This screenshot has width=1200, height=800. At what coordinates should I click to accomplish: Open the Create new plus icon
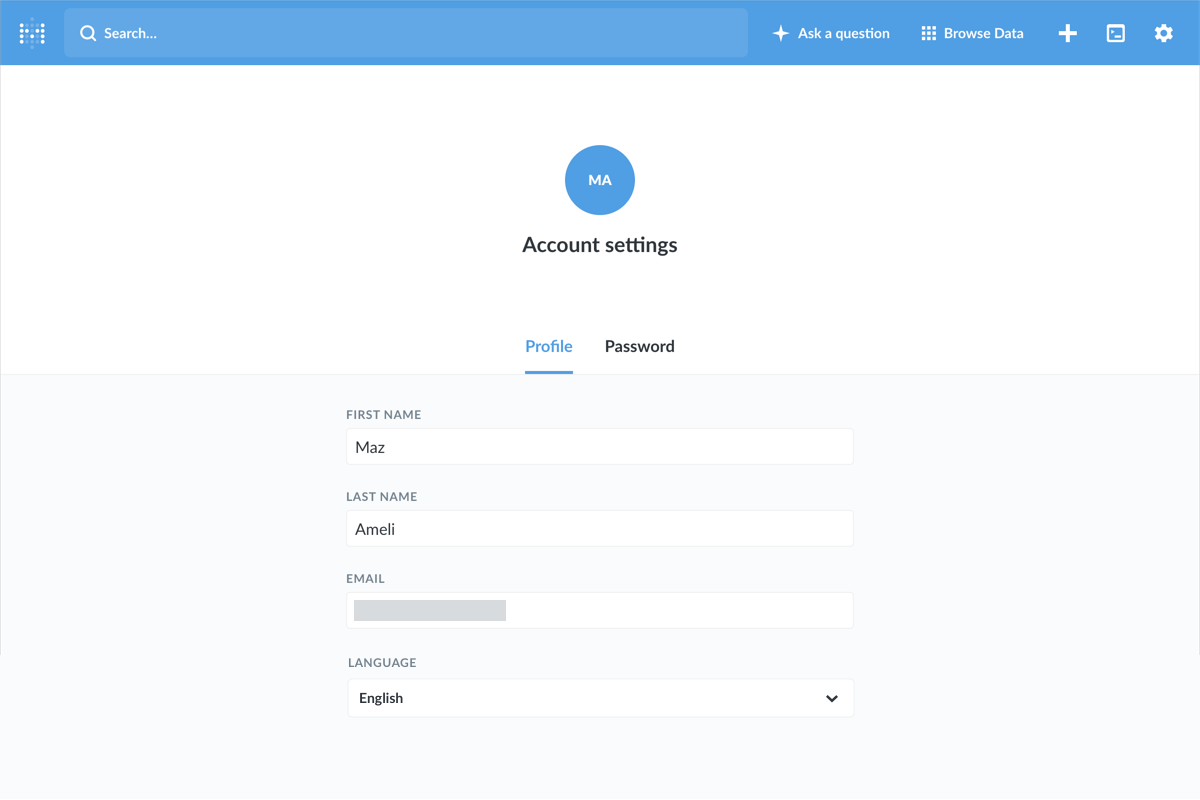coord(1067,33)
